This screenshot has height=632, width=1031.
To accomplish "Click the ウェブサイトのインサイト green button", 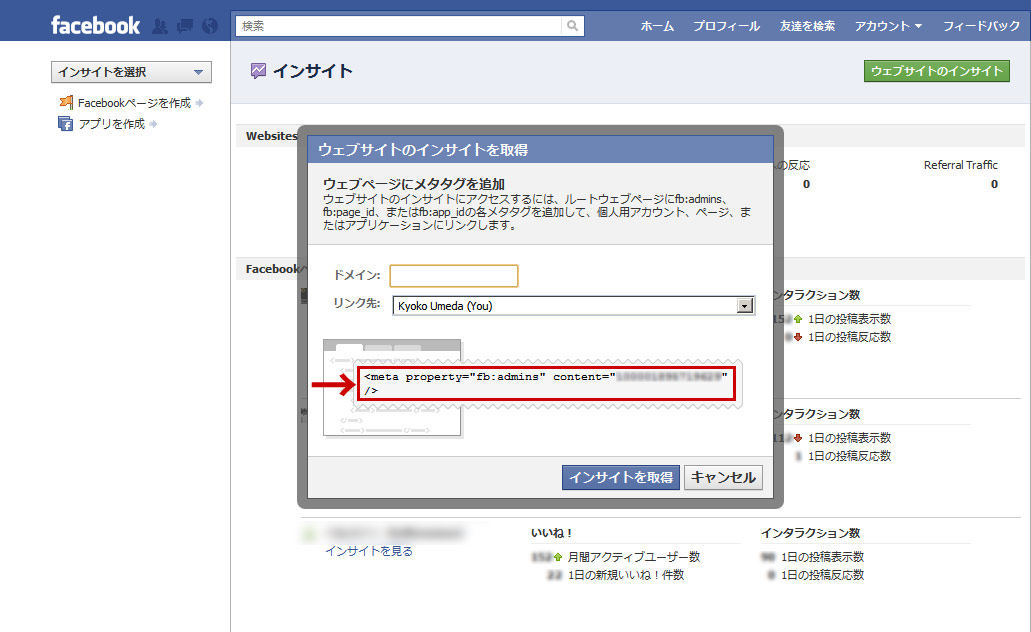I will click(937, 71).
